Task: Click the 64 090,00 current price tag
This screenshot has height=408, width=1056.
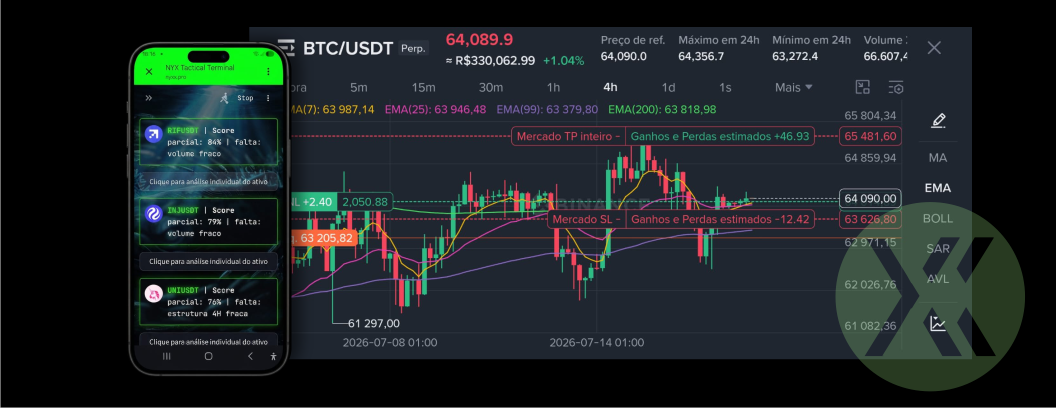Action: coord(870,199)
